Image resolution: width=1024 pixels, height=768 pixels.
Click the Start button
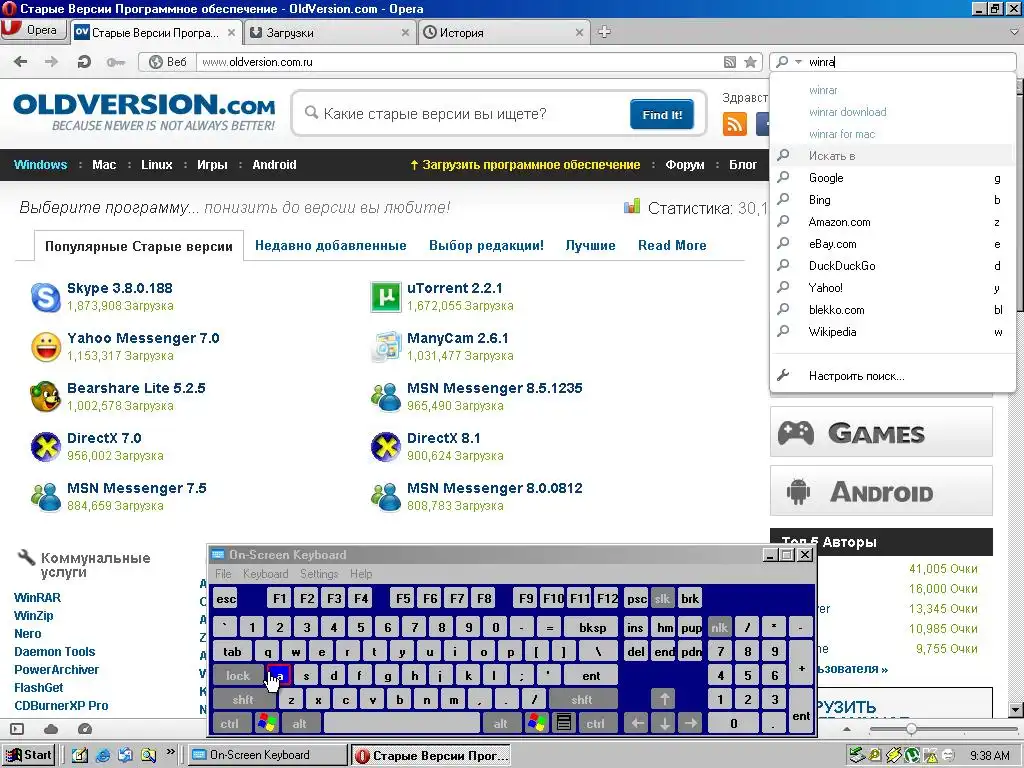[x=29, y=755]
